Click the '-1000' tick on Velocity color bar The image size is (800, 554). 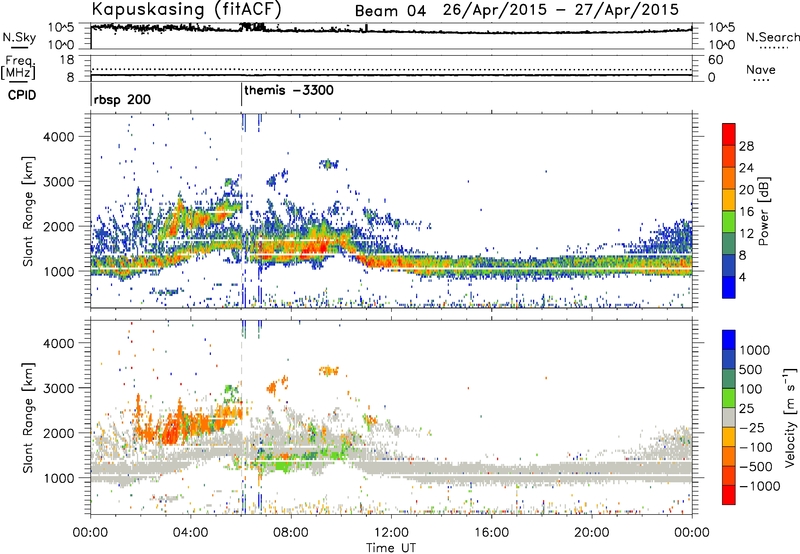tap(759, 486)
